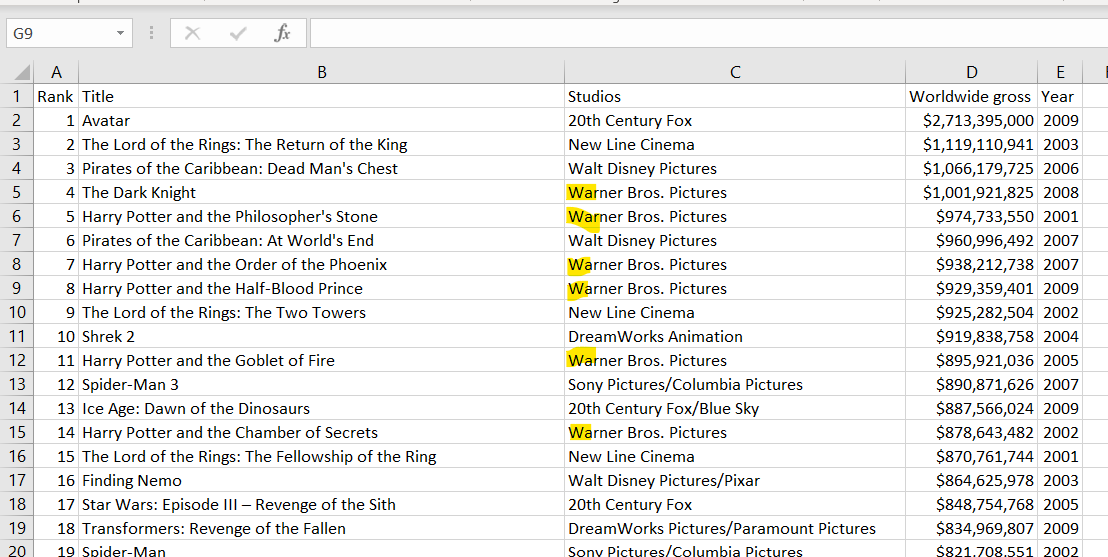The height and width of the screenshot is (557, 1108).
Task: Select column E header
Action: pyautogui.click(x=1060, y=72)
